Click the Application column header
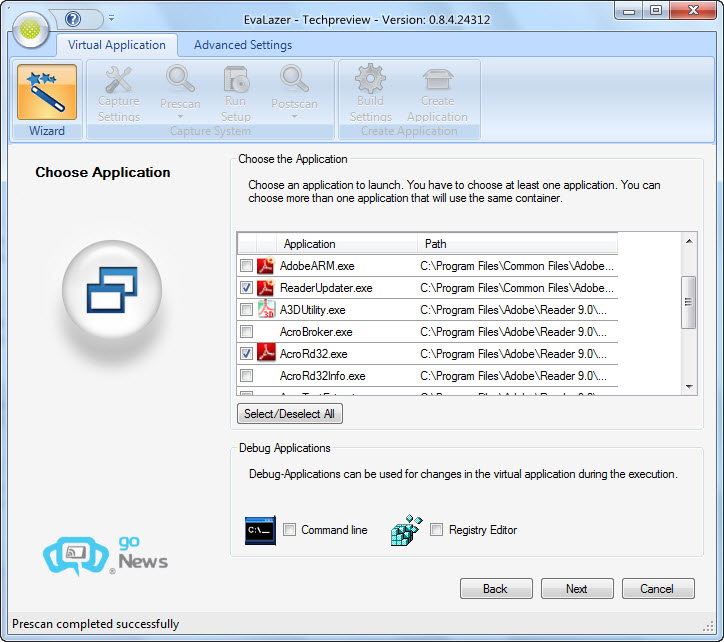The image size is (724, 642). coord(346,244)
